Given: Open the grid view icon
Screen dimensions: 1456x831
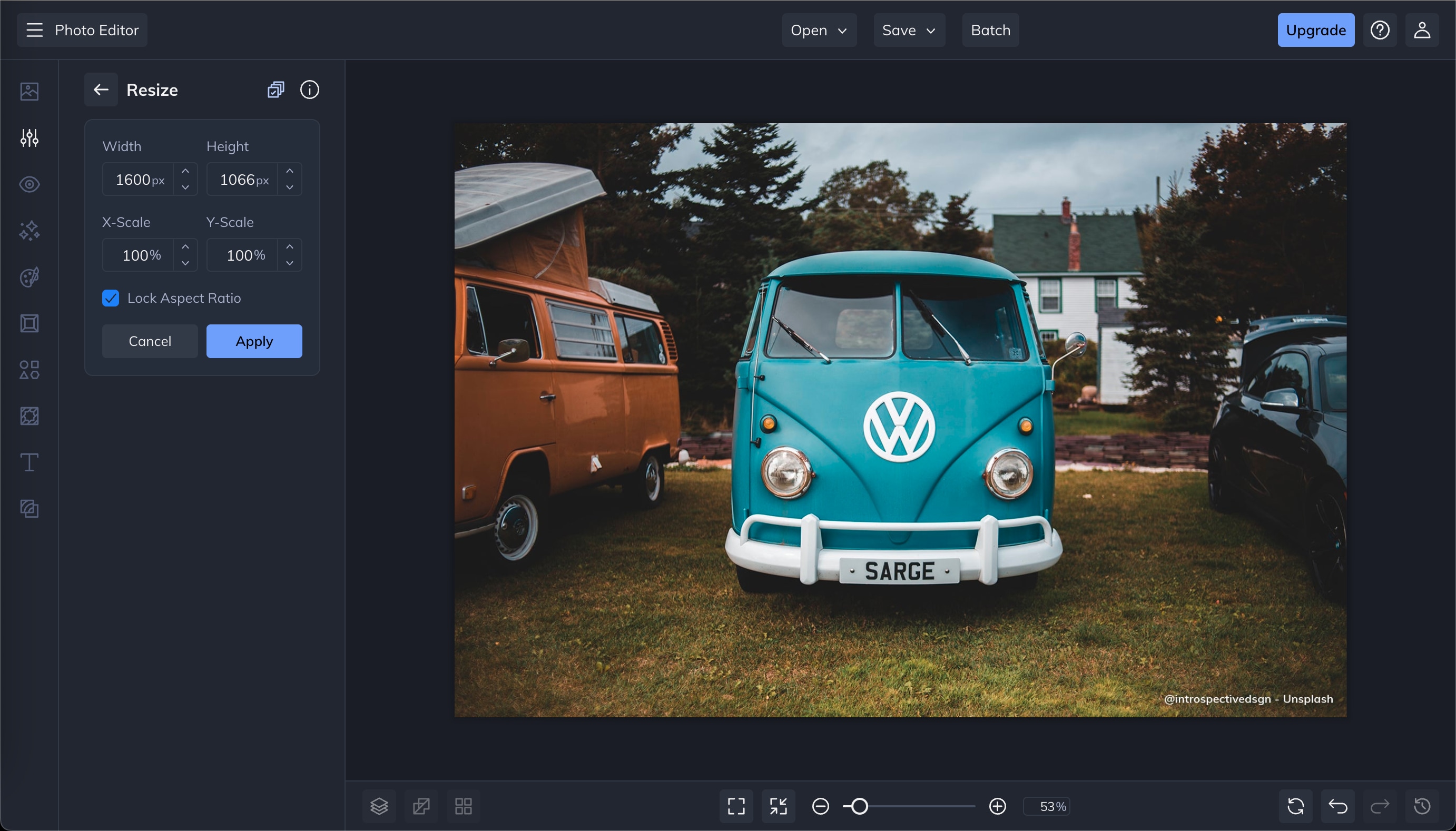Looking at the screenshot, I should pos(464,806).
